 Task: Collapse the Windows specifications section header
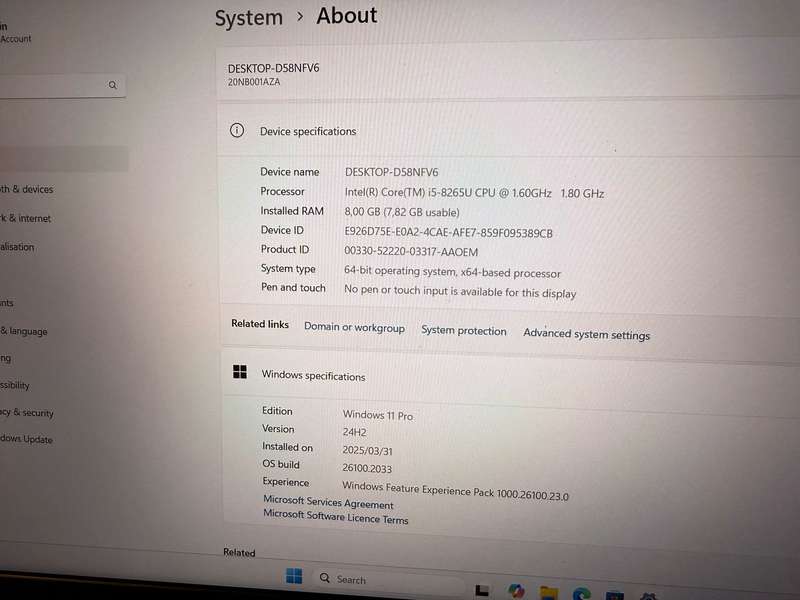[x=510, y=380]
